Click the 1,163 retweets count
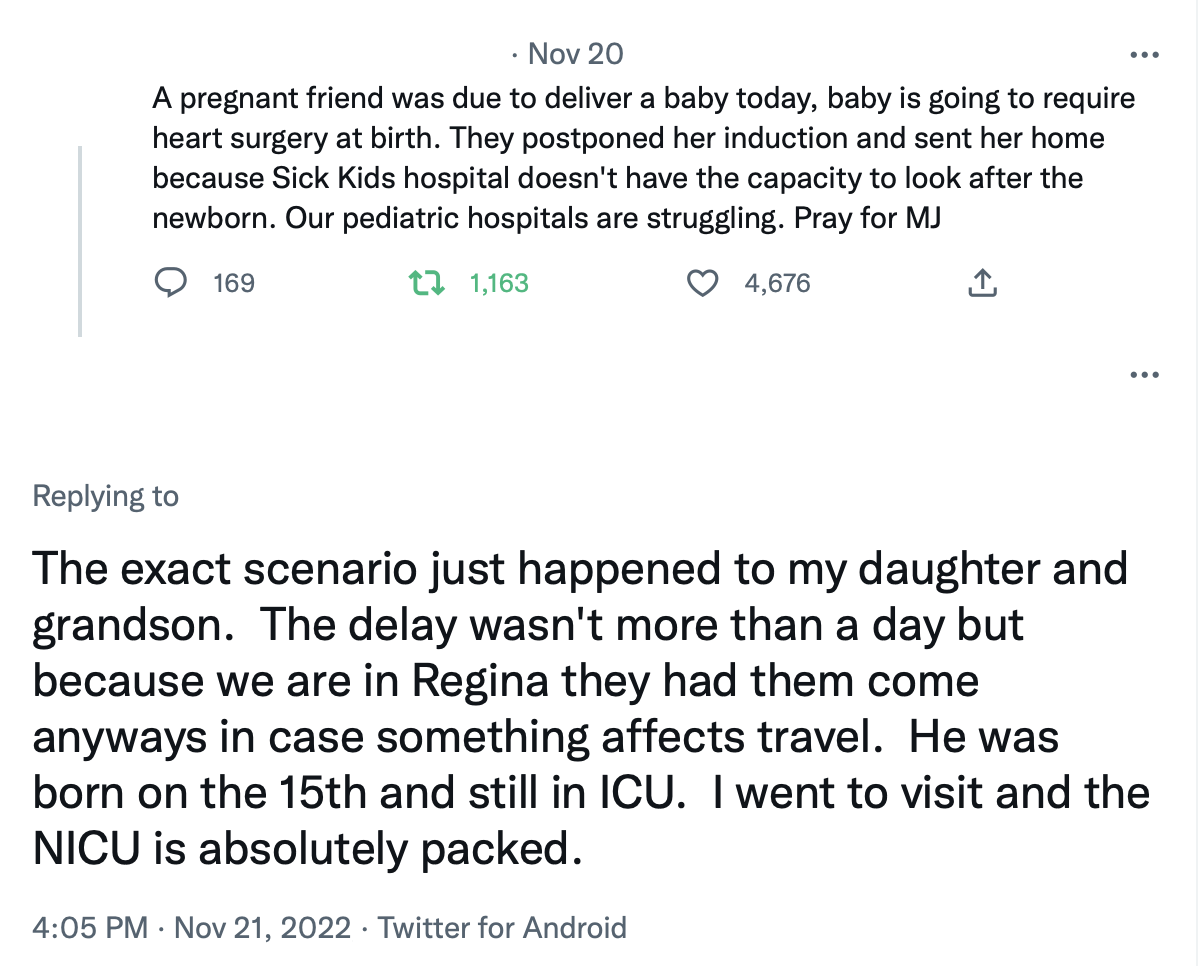The image size is (1200, 966). (498, 284)
